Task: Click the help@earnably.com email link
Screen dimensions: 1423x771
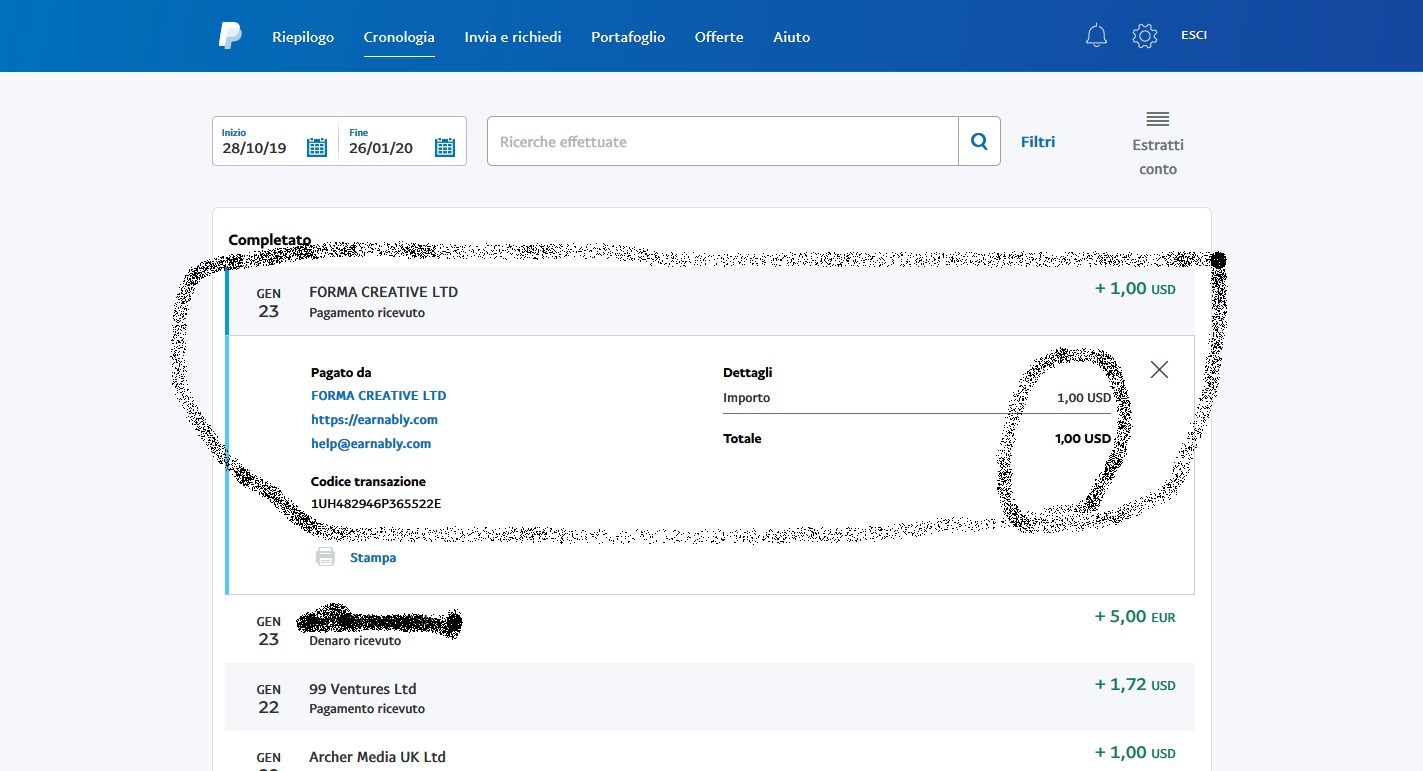Action: click(371, 444)
